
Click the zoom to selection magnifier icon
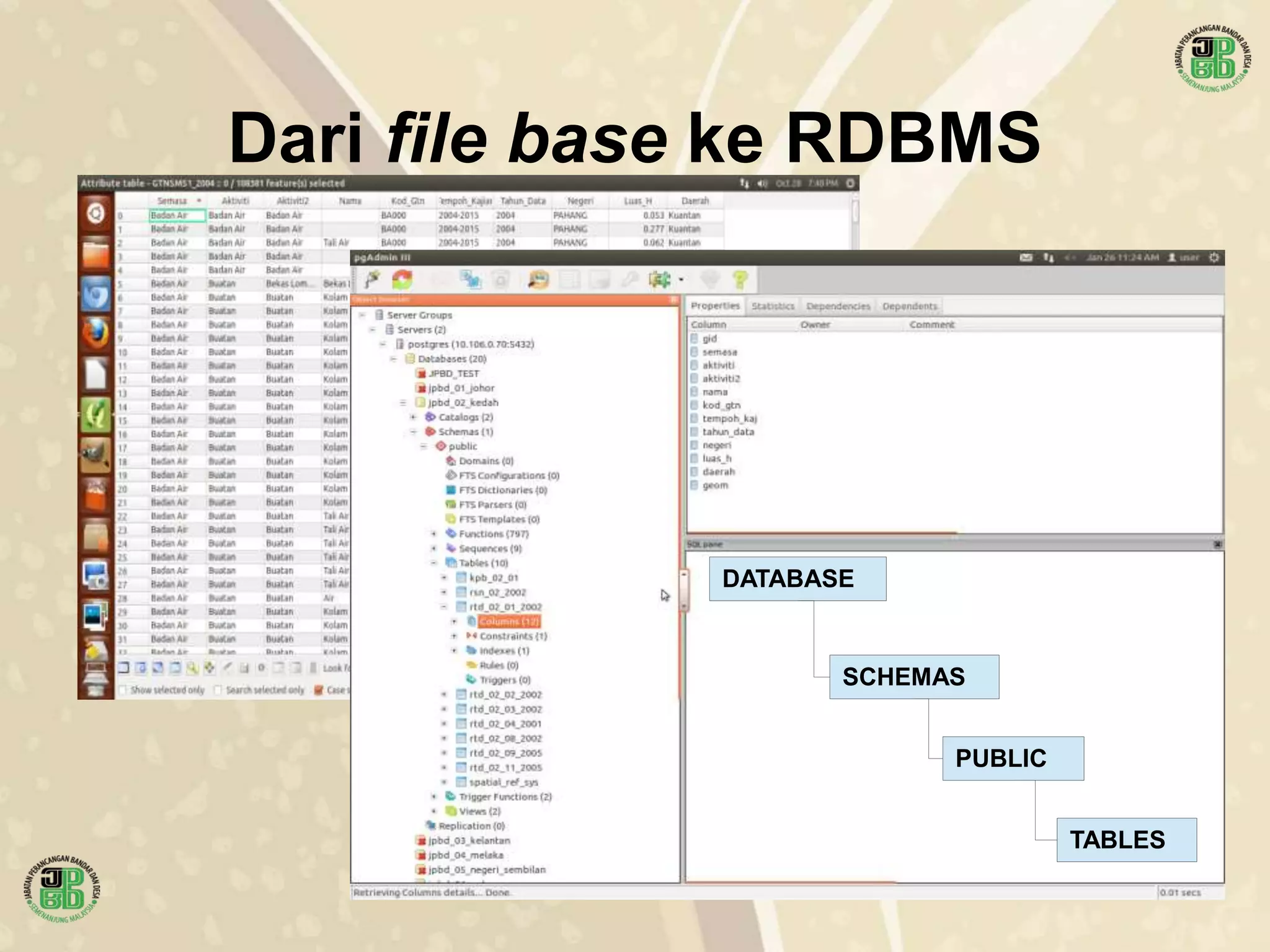(192, 668)
